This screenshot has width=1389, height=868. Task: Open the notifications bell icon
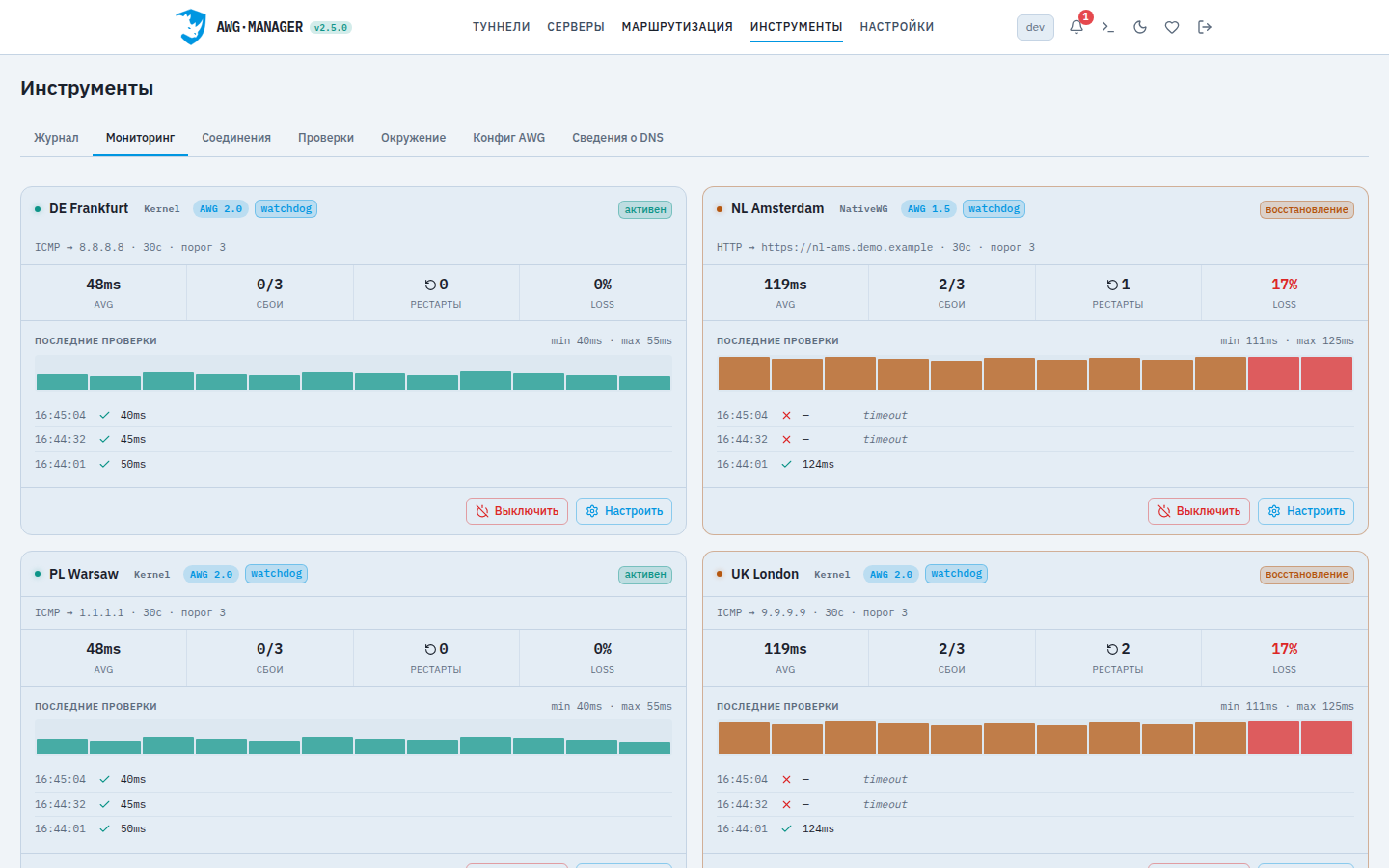tap(1076, 27)
